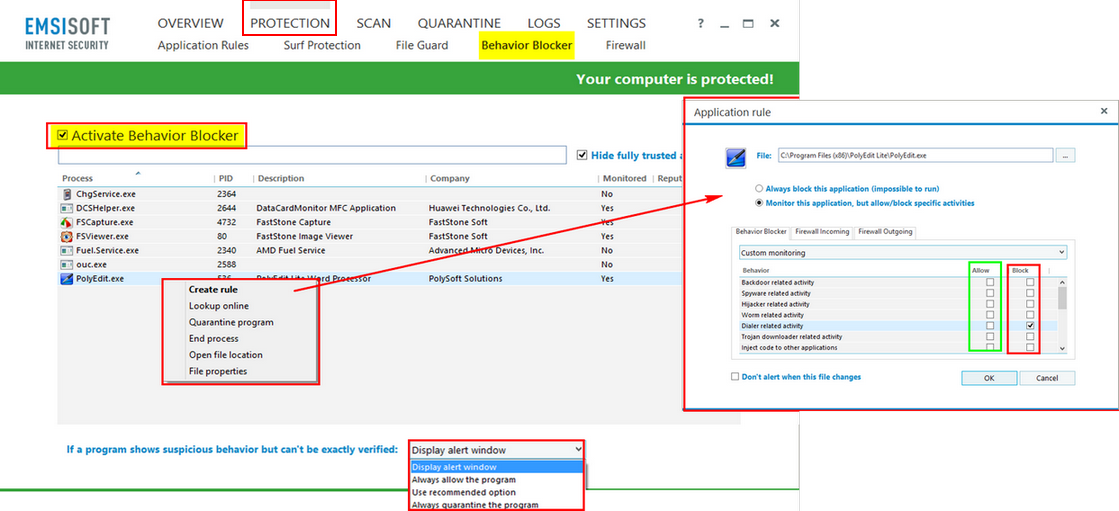Click the ChgService.exe process icon
Viewport: 1119px width, 511px height.
tap(66, 193)
